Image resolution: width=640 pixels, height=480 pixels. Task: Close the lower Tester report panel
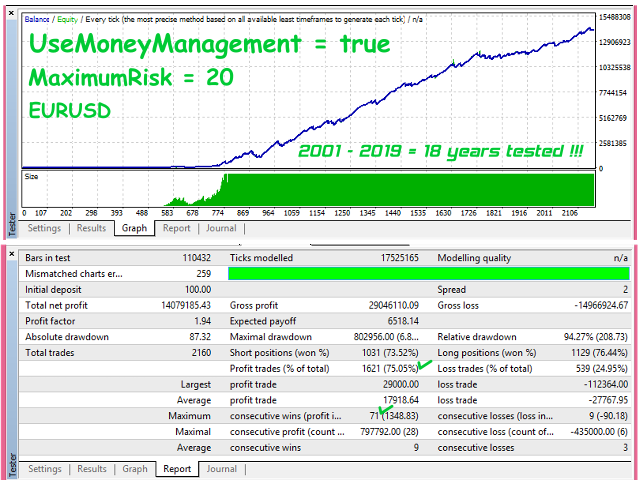coord(11,254)
